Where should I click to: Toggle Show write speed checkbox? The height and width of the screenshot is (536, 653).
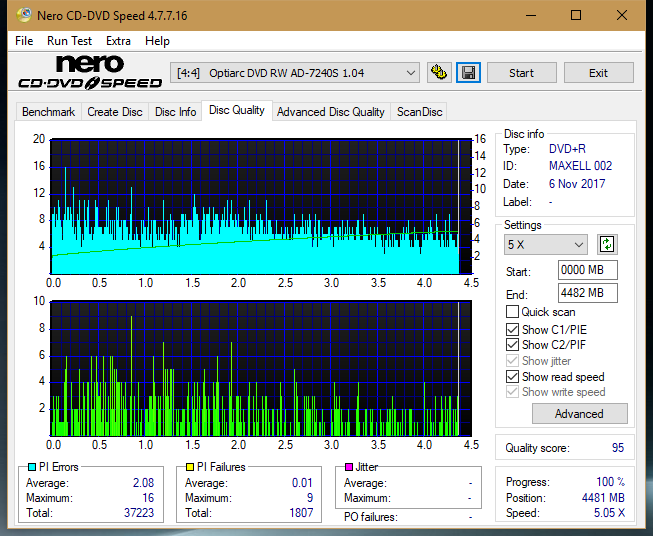pos(512,392)
